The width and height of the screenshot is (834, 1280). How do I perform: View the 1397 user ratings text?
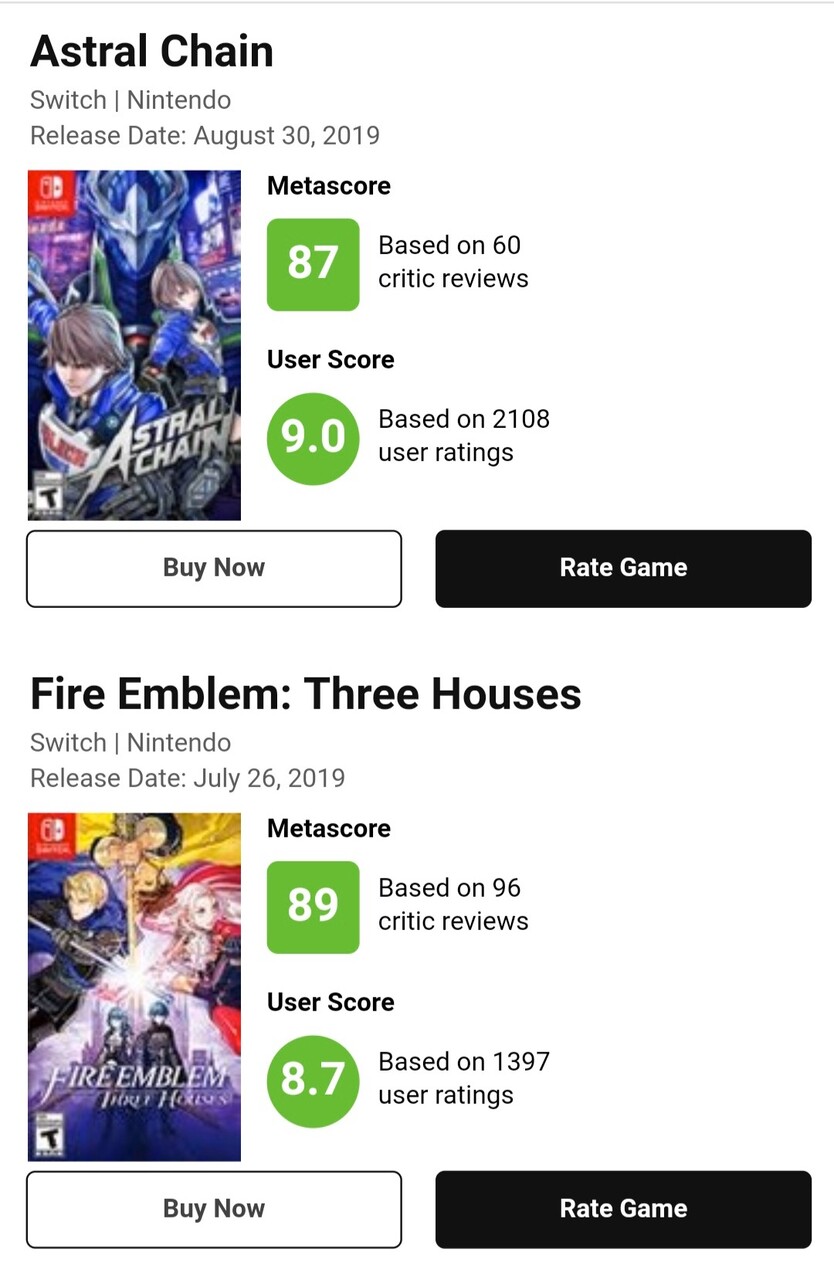tap(463, 1078)
